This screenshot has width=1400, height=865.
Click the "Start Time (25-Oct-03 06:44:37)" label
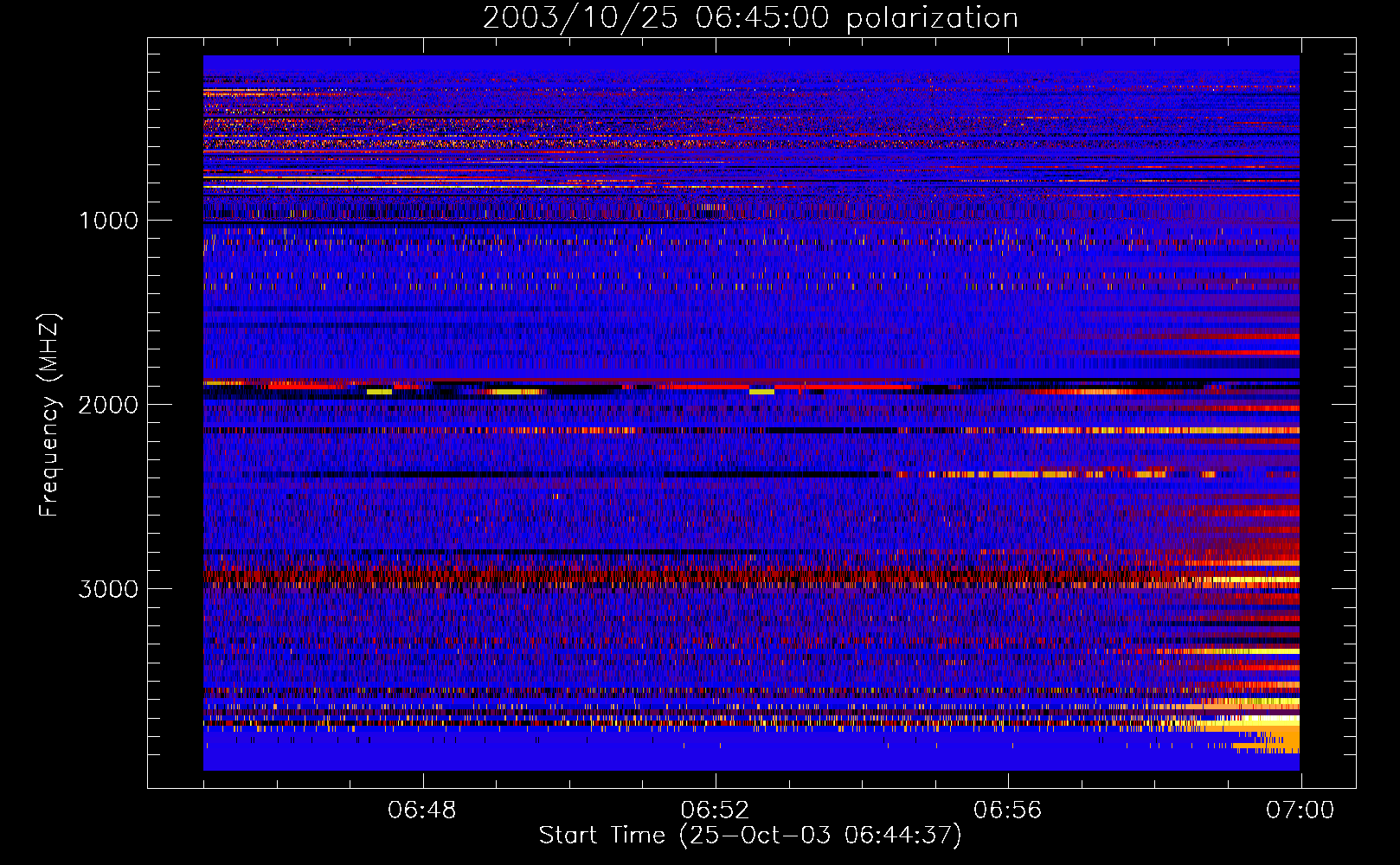[750, 836]
